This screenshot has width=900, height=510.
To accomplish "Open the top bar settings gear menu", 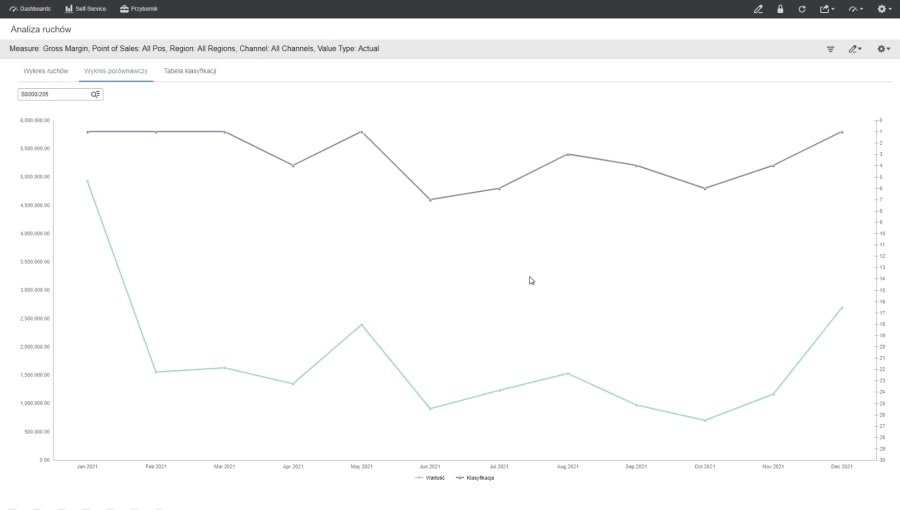I will tap(884, 9).
